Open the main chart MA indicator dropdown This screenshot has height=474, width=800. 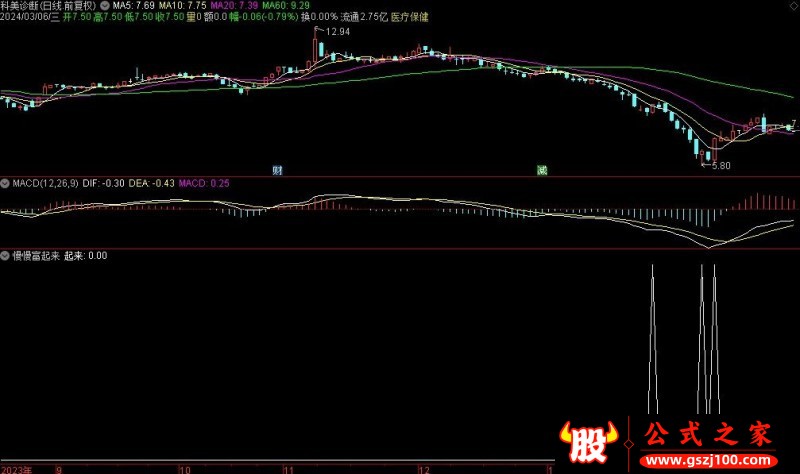(106, 6)
